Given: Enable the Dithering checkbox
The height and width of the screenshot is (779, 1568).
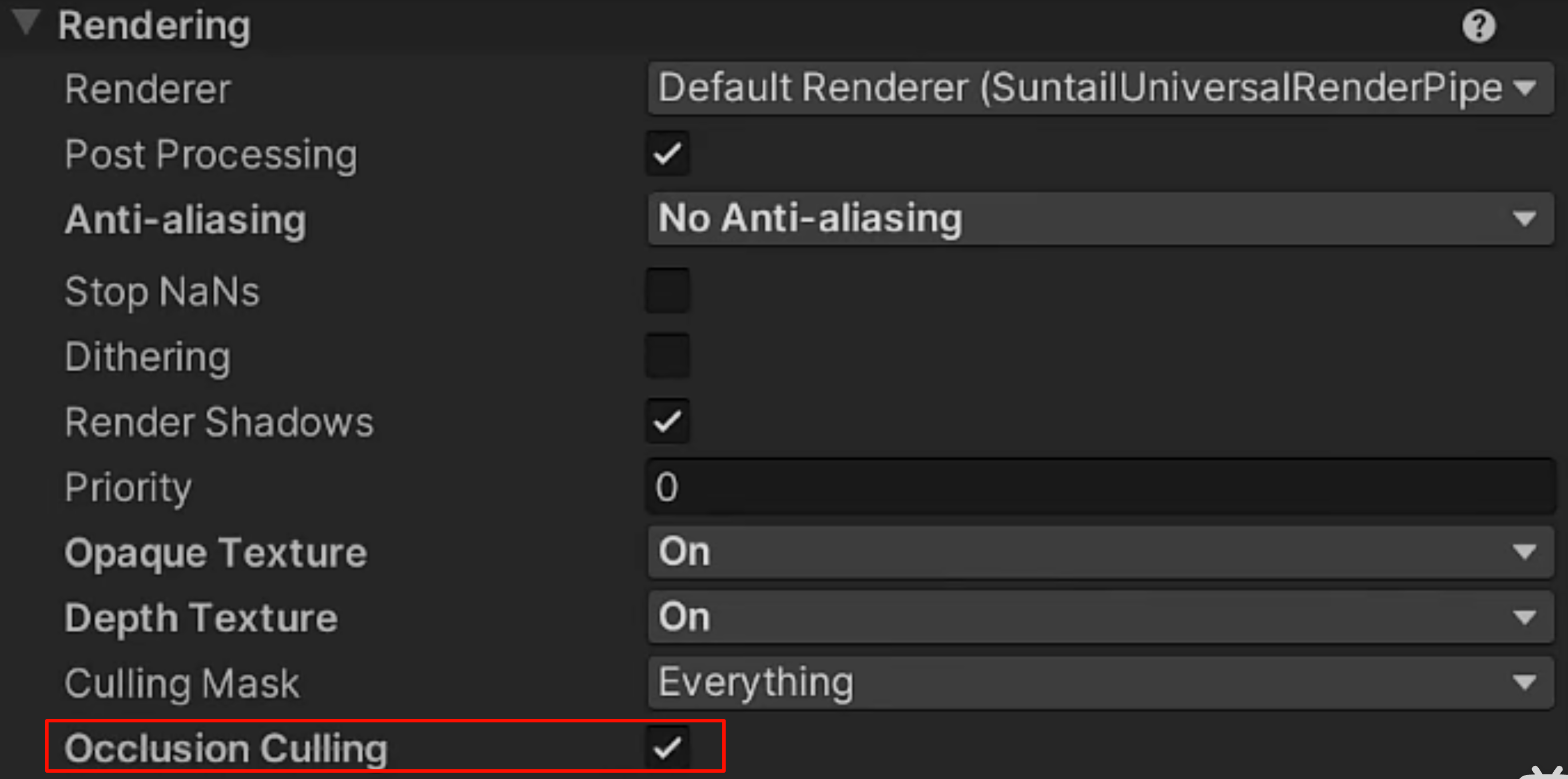Looking at the screenshot, I should (668, 355).
